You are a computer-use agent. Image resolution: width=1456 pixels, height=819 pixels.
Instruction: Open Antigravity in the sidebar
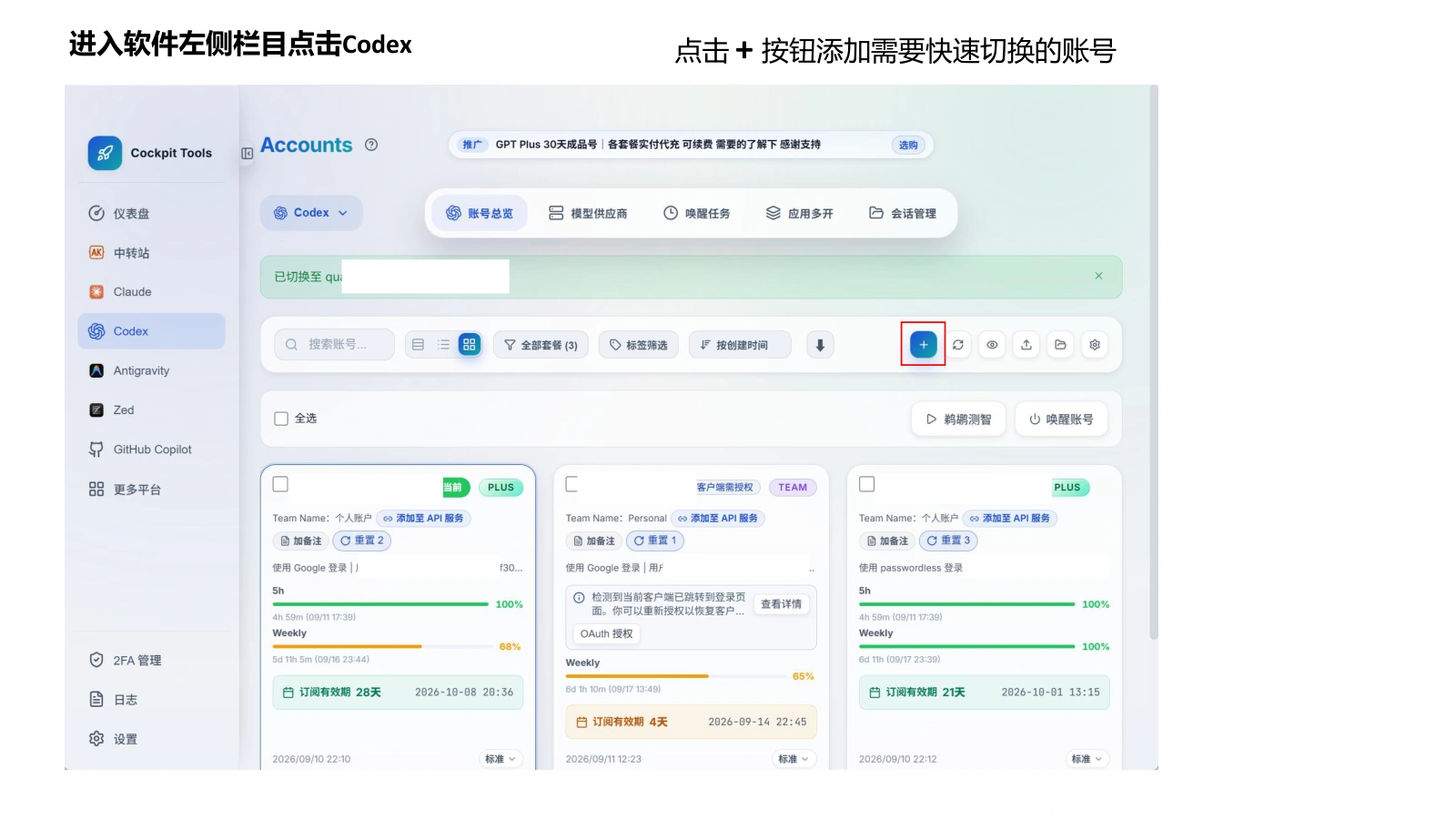tap(151, 370)
